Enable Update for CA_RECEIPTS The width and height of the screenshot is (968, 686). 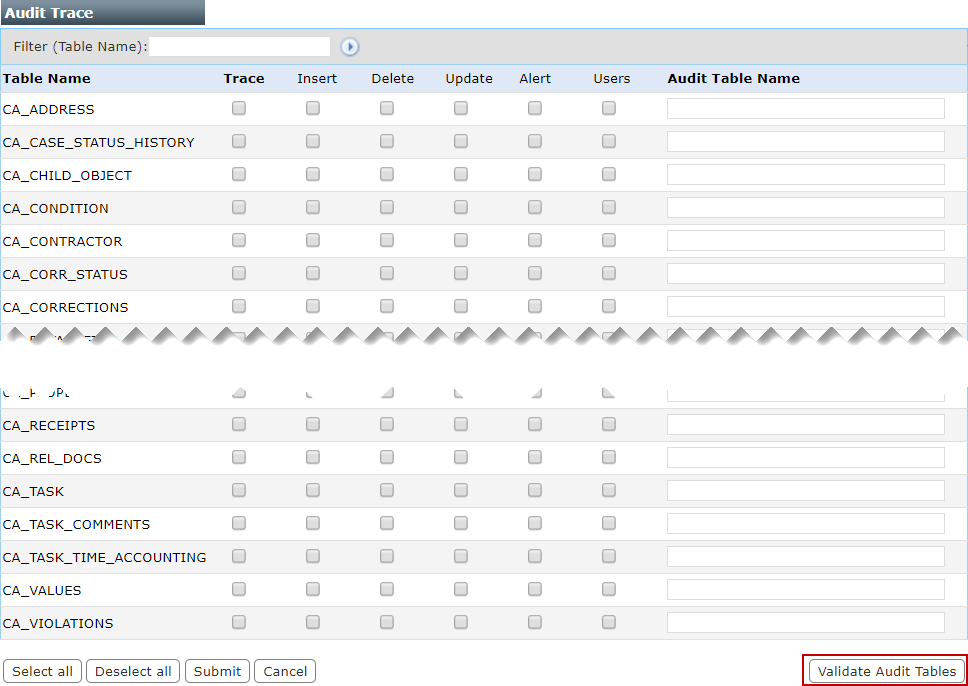coord(460,424)
